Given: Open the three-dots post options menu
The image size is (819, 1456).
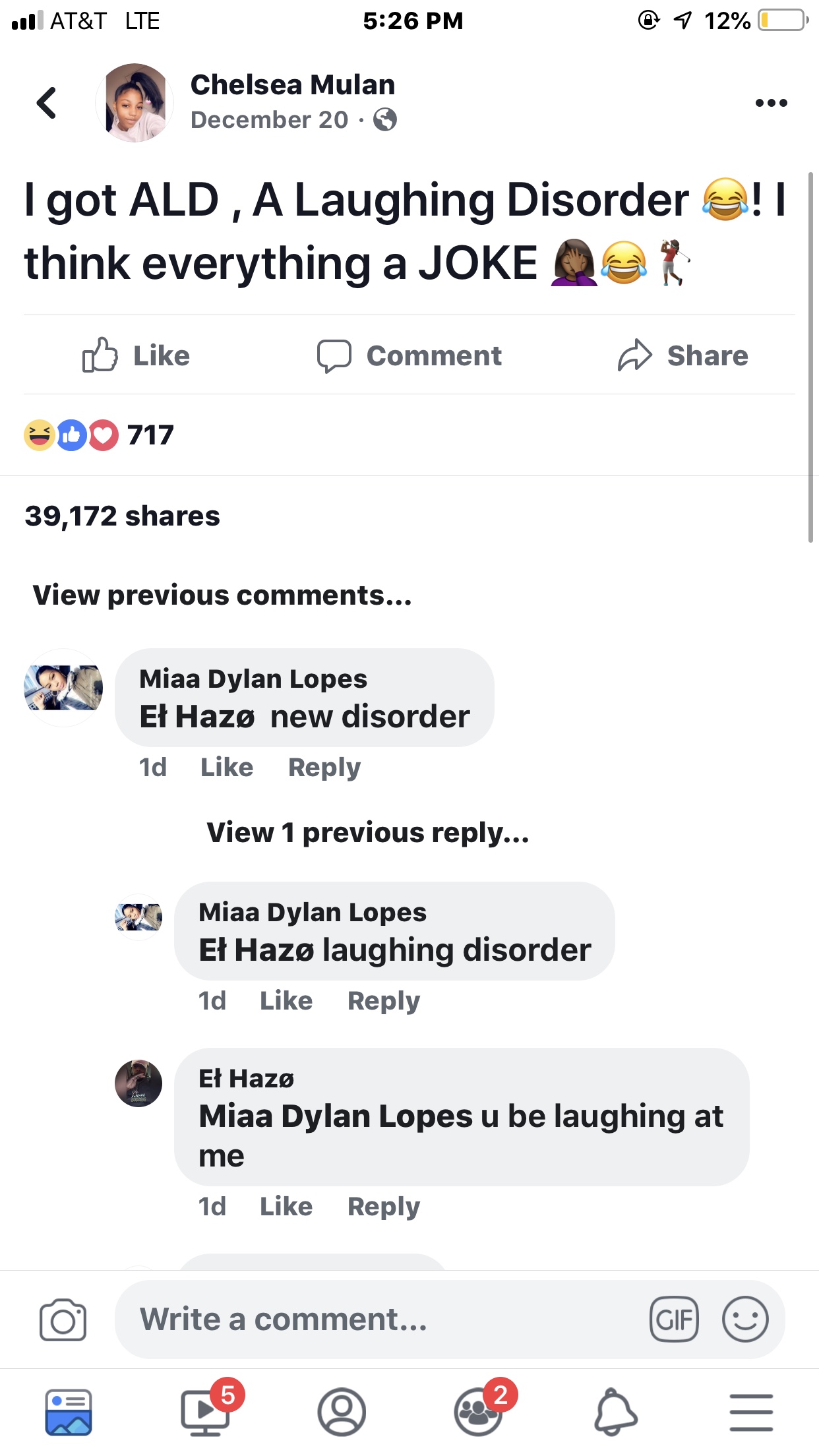Looking at the screenshot, I should click(771, 103).
